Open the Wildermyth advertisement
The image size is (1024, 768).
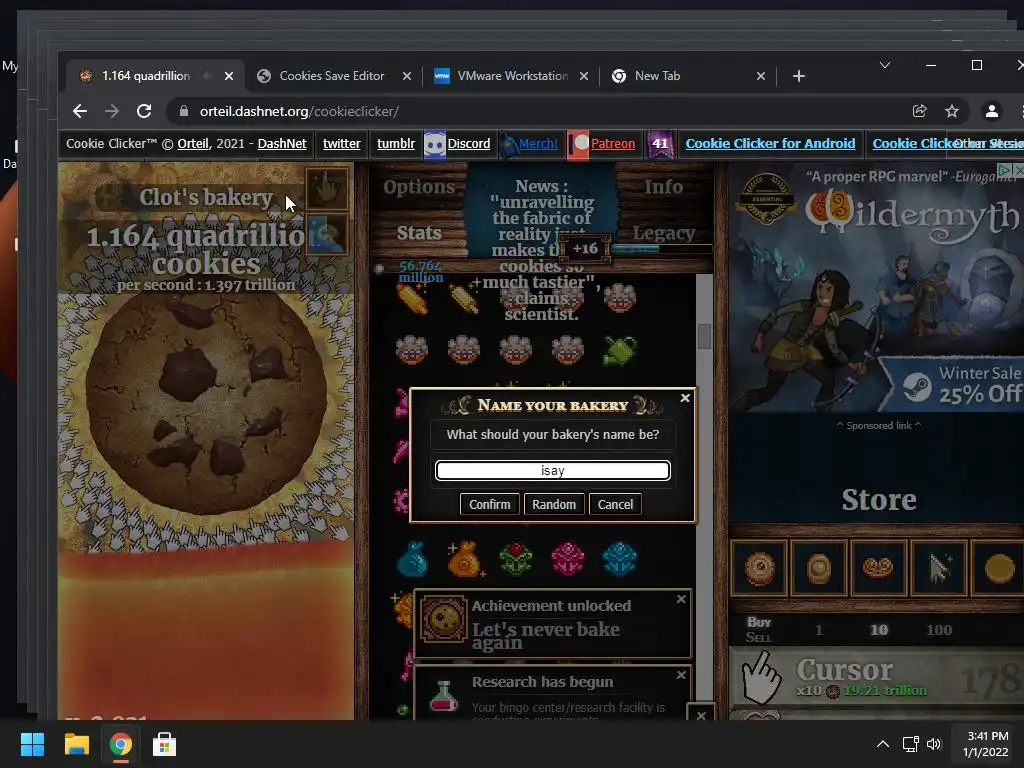876,287
